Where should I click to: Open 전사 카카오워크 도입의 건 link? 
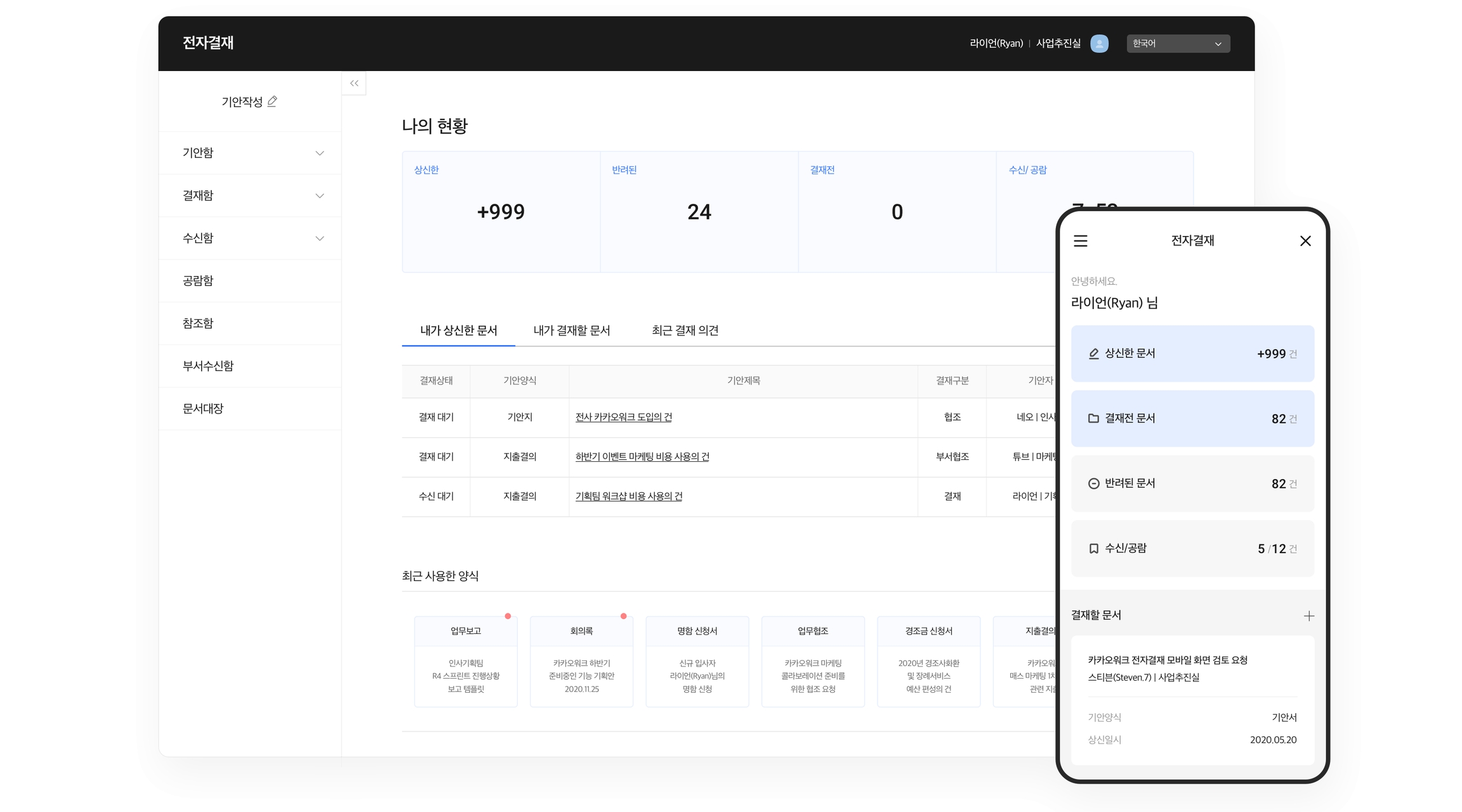[x=623, y=417]
